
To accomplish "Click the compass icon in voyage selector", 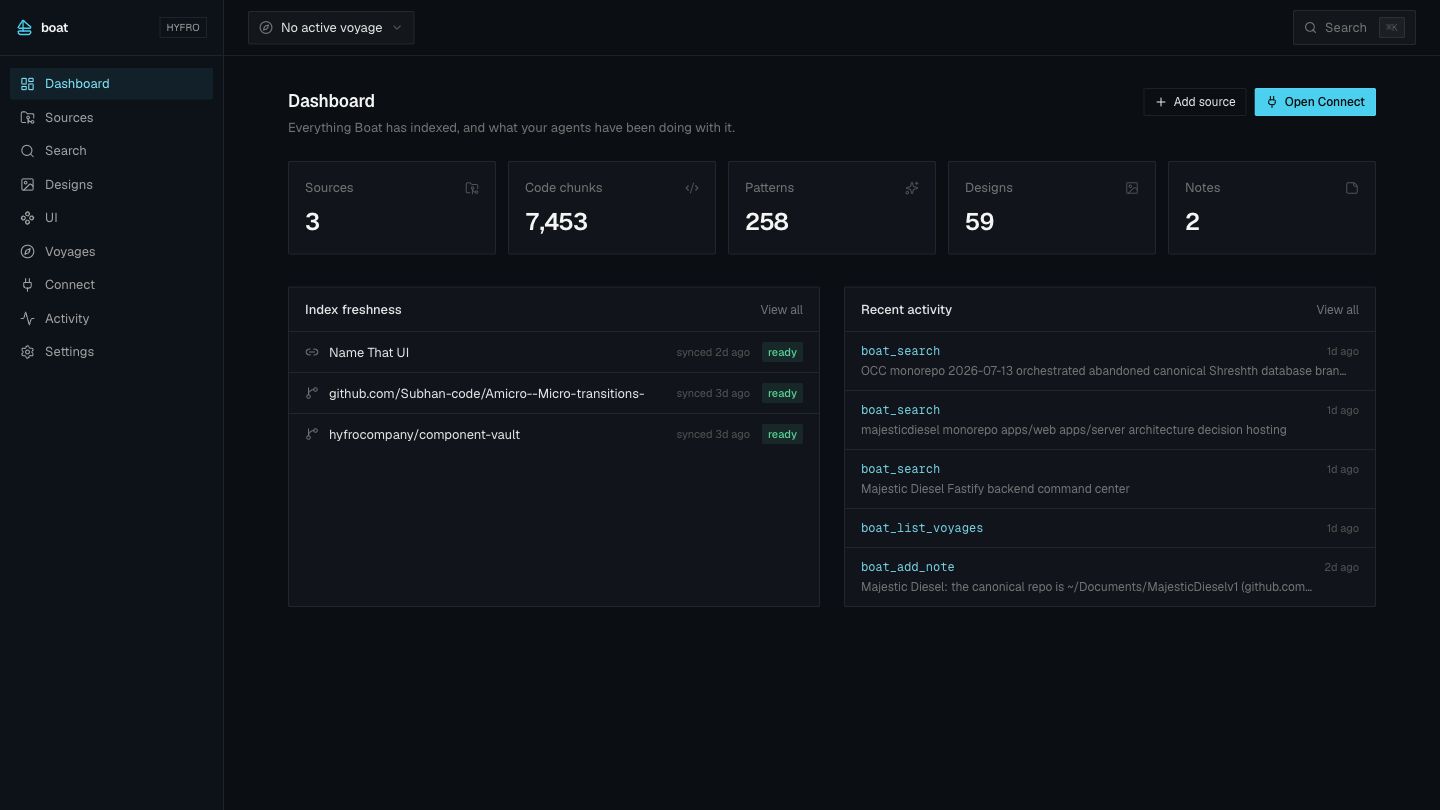I will tap(266, 28).
